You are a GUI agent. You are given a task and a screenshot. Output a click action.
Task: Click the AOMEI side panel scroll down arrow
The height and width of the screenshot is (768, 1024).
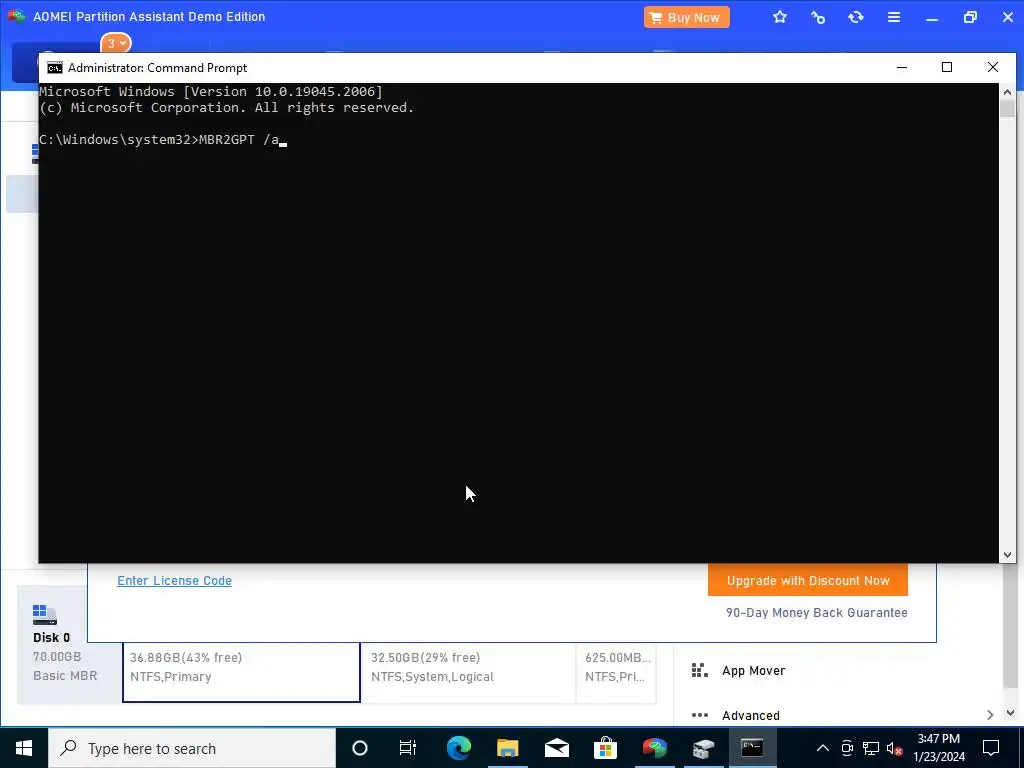[1010, 713]
